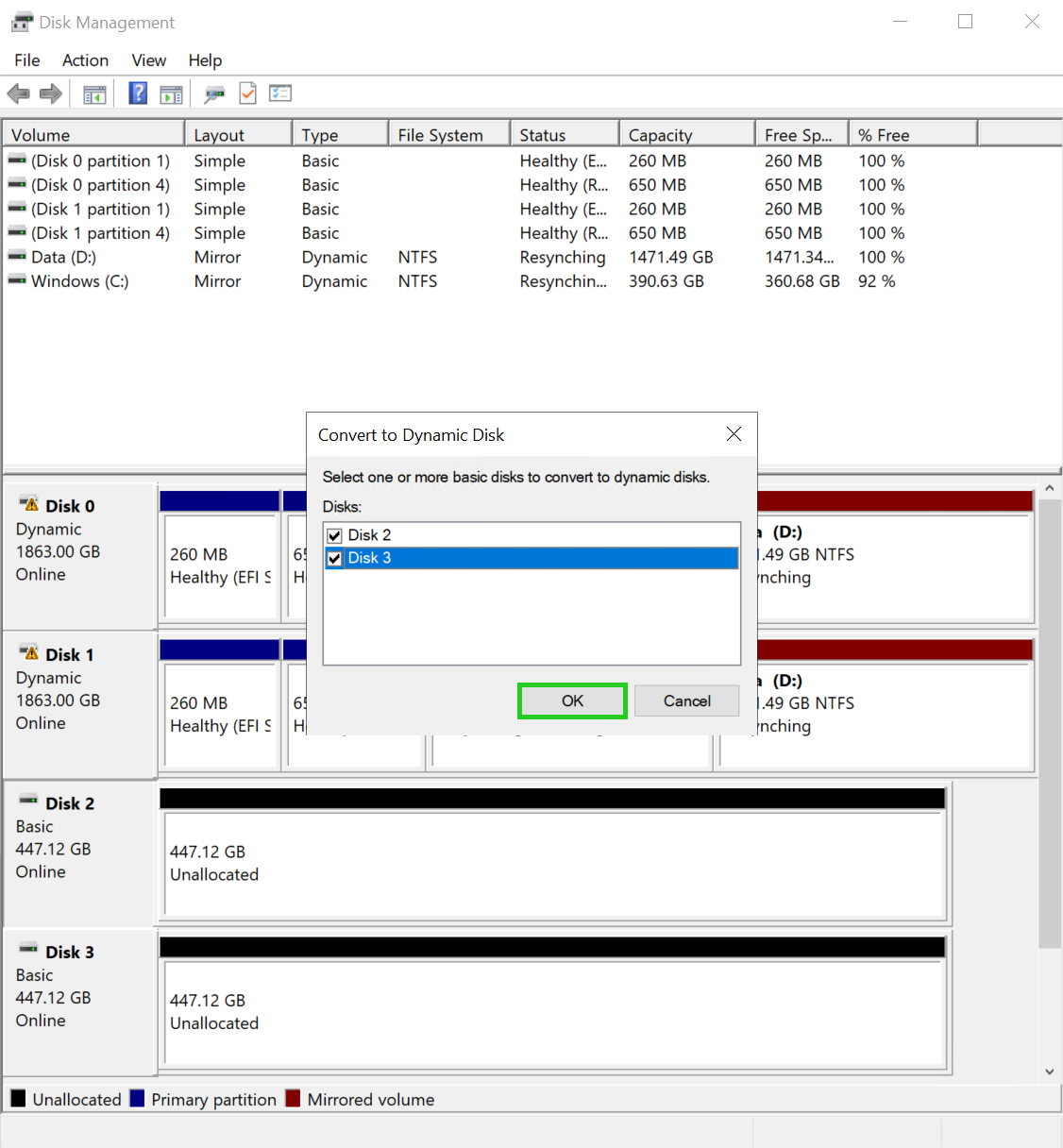This screenshot has height=1148, width=1063.
Task: Click the vertical scrollbar down arrow
Action: coord(1050,1072)
